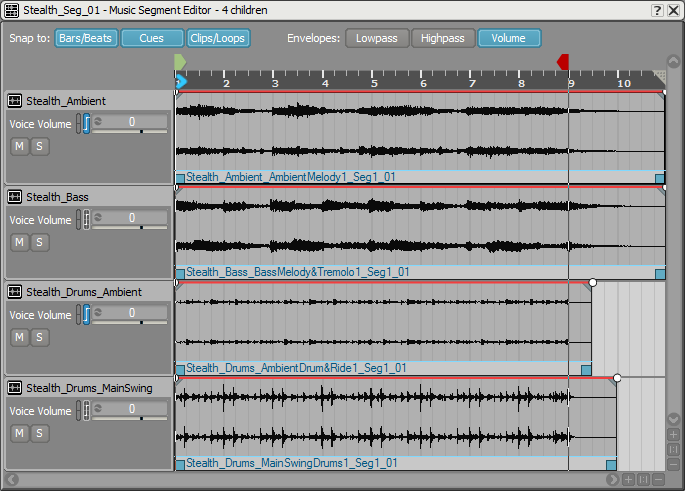Viewport: 685px width, 491px height.
Task: Select Stealth_Drums_Ambient volume envelope end point
Action: click(x=592, y=283)
